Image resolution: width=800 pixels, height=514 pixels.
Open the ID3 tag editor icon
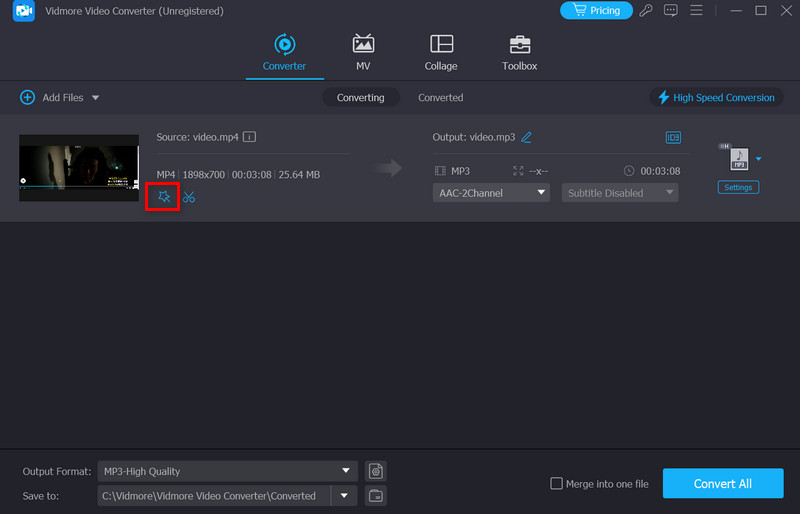673,137
